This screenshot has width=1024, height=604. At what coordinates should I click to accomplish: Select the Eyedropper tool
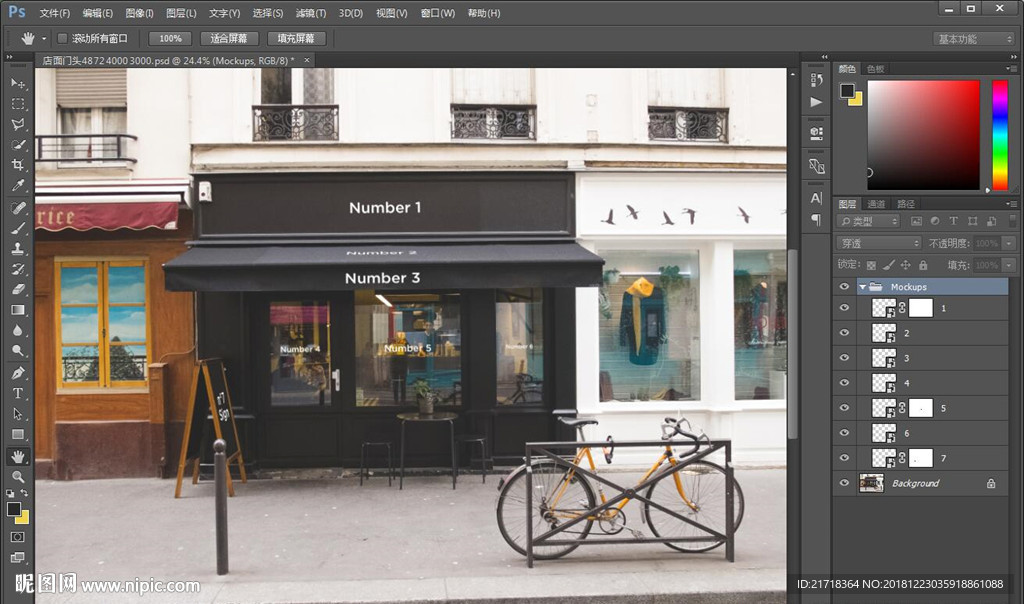[x=18, y=186]
